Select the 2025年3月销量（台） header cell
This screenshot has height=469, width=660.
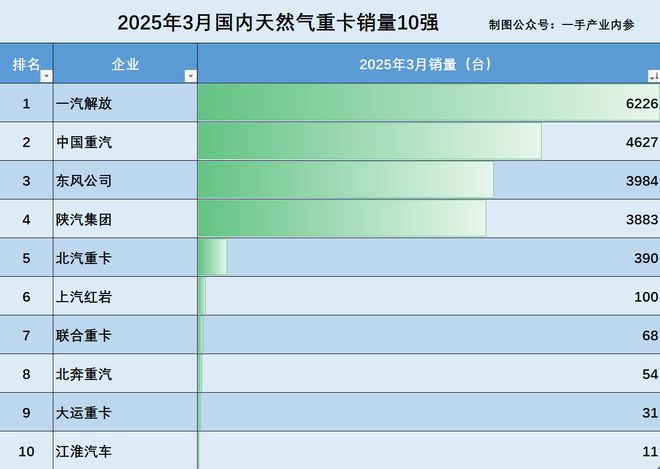click(x=429, y=64)
